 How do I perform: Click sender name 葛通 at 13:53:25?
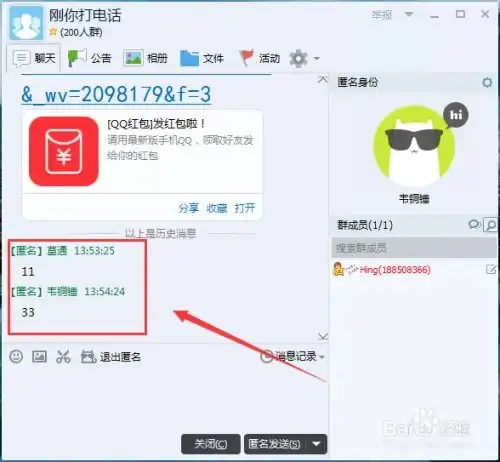[x=57, y=251]
